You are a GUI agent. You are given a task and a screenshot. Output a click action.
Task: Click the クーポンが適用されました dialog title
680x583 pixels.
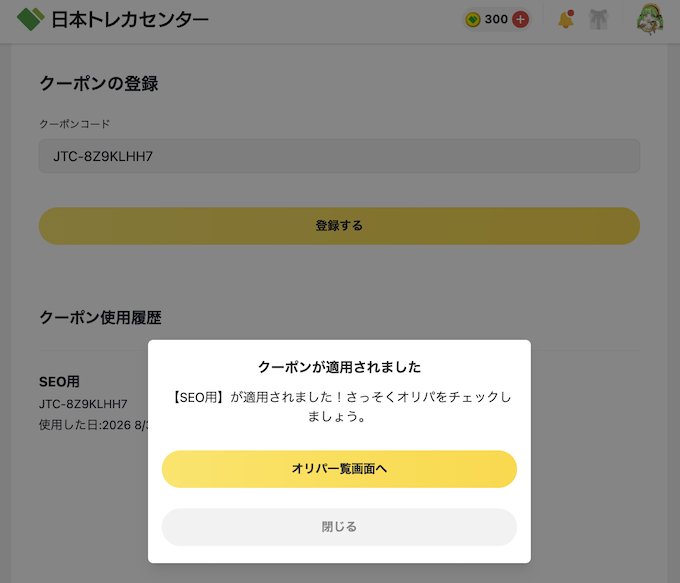(339, 367)
